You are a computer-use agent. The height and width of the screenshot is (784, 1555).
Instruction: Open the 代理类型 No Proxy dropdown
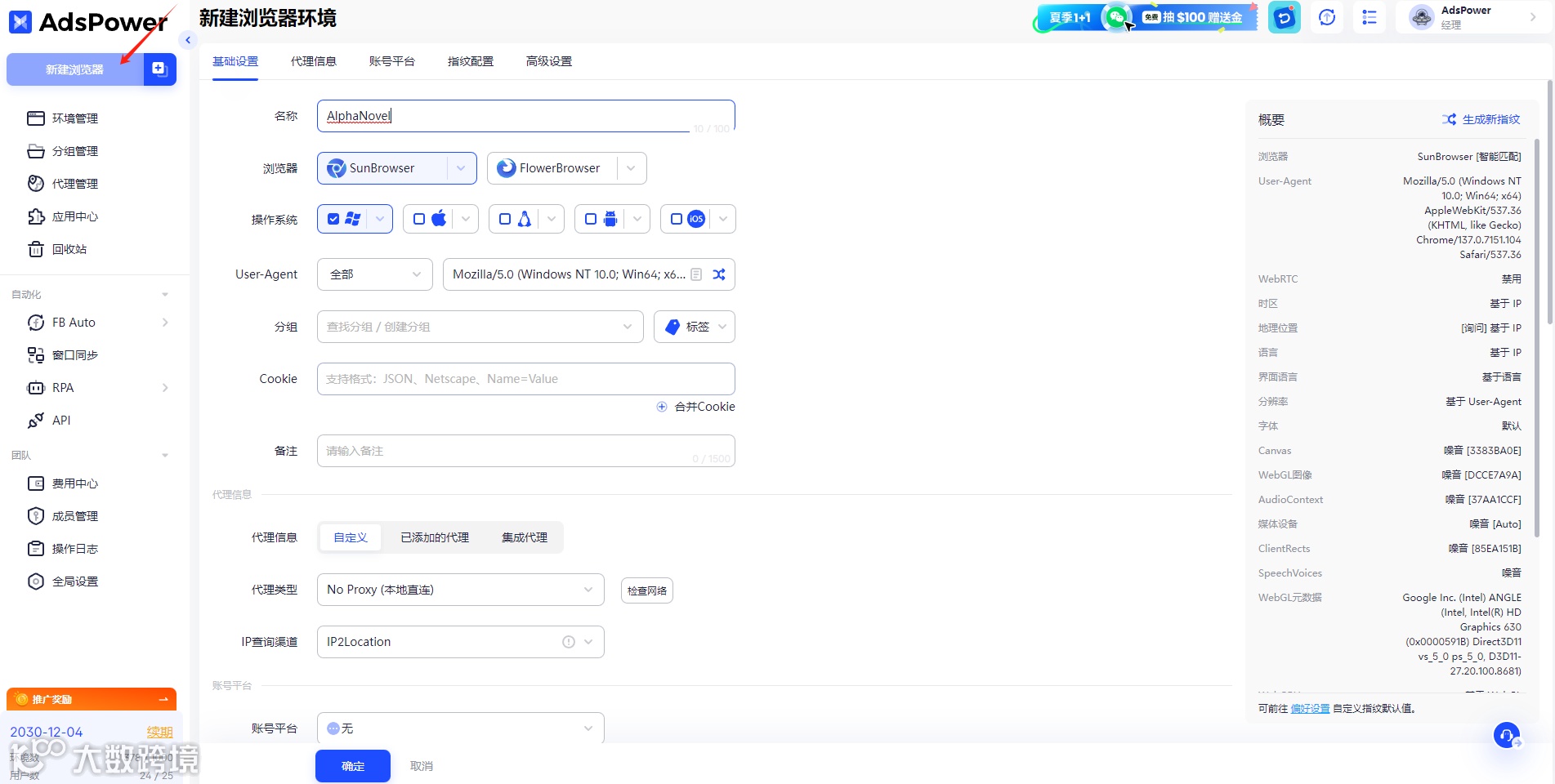(461, 590)
